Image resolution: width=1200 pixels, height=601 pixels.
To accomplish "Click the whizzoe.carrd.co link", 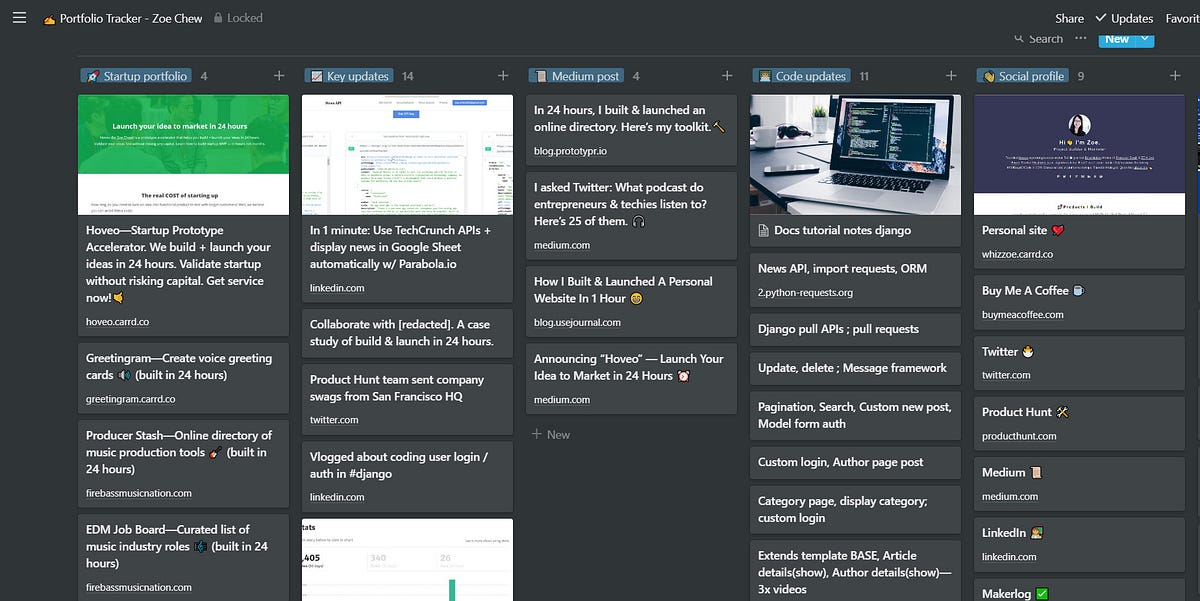I will 1017,255.
